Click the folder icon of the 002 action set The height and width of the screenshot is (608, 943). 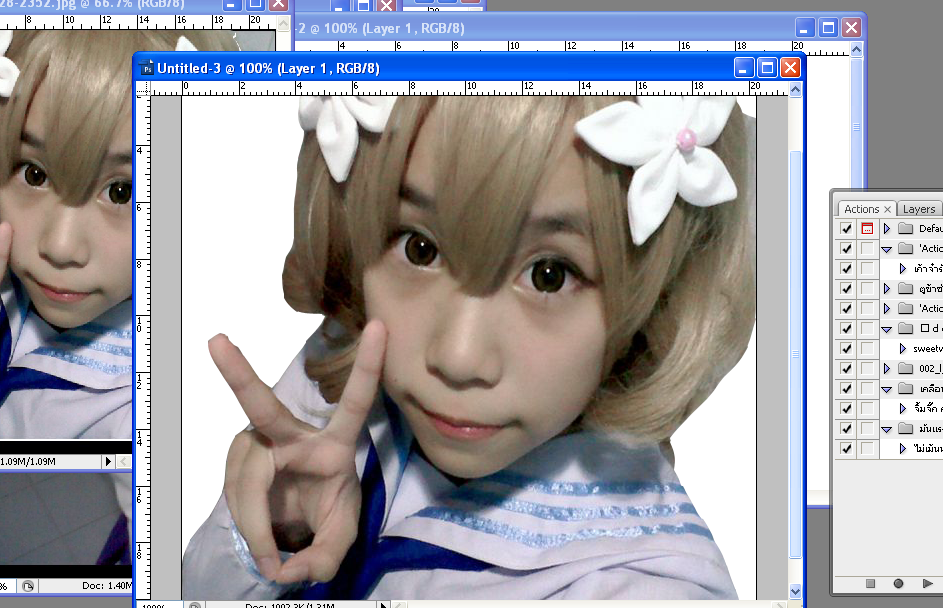[906, 368]
